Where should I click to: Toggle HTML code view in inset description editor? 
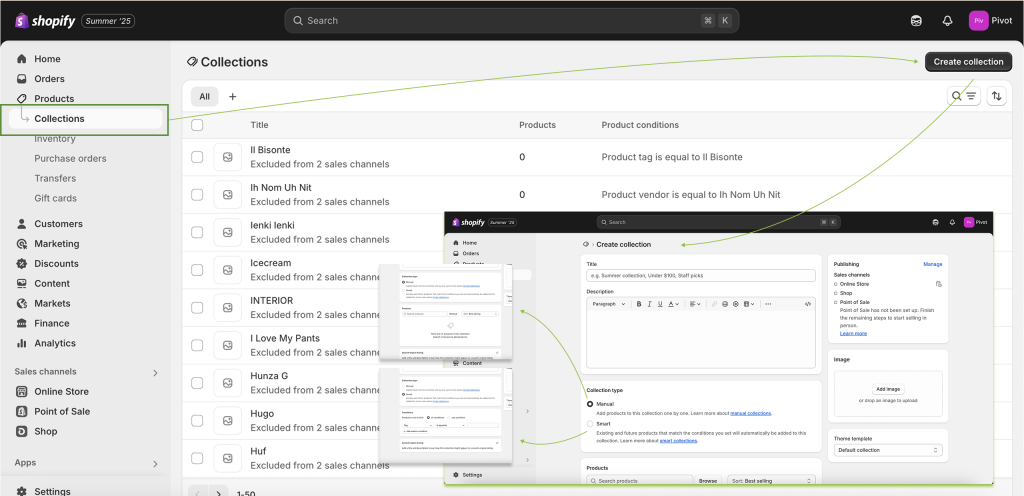[x=808, y=303]
